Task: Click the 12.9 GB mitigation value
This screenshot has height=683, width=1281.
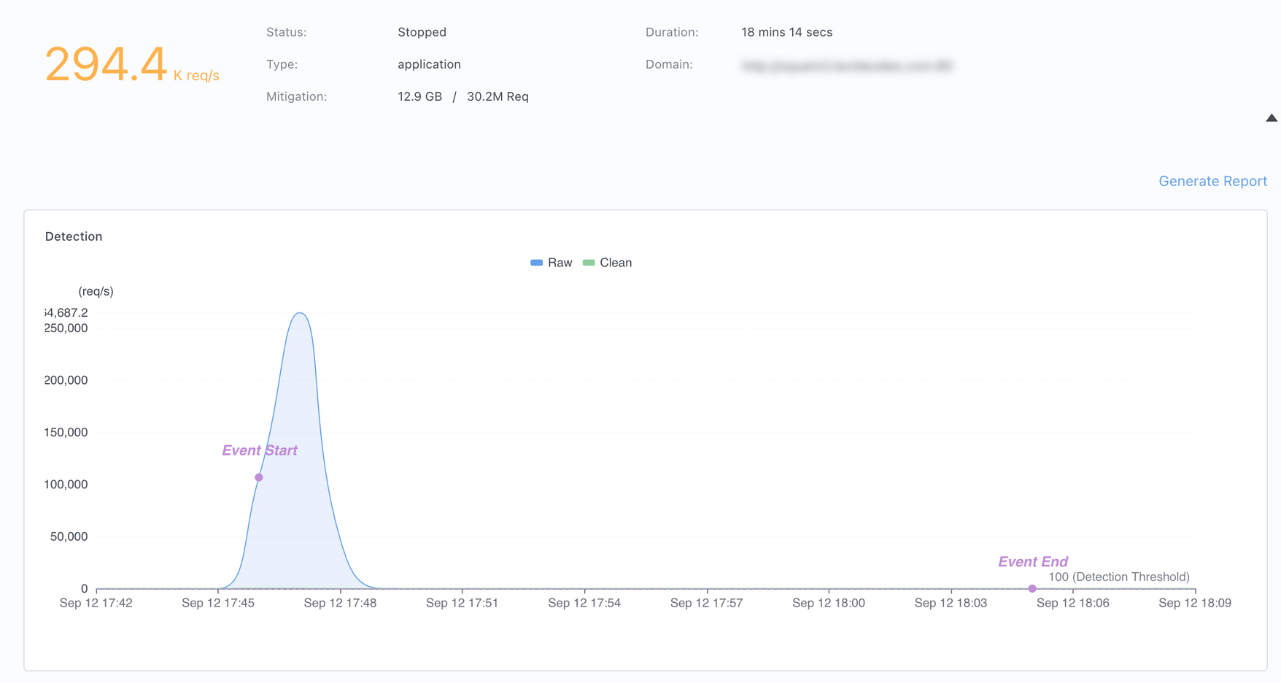Action: (420, 97)
